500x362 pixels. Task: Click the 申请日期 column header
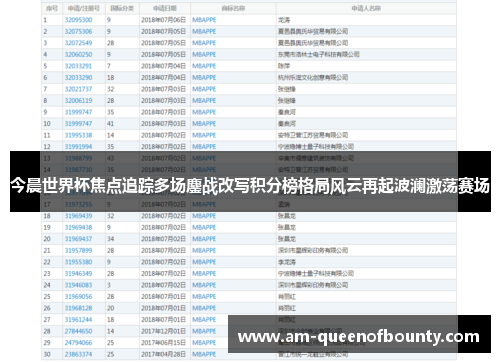pos(165,8)
